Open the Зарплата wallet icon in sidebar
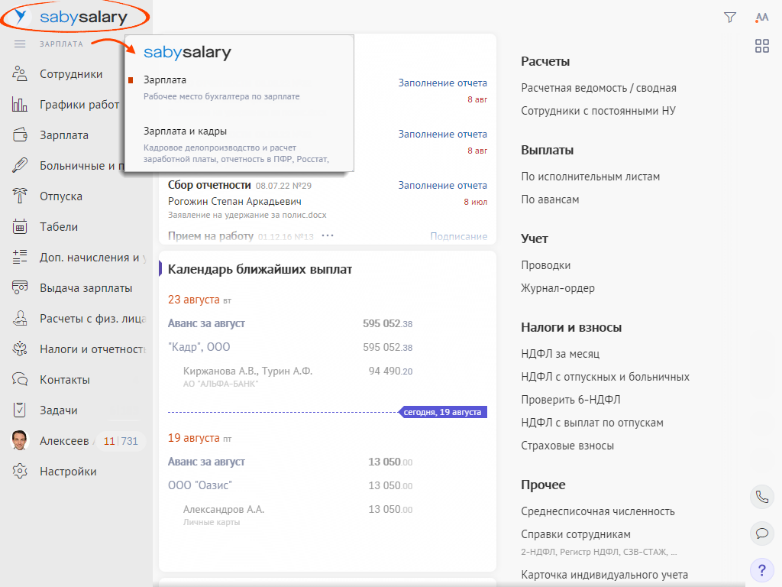 click(x=20, y=135)
